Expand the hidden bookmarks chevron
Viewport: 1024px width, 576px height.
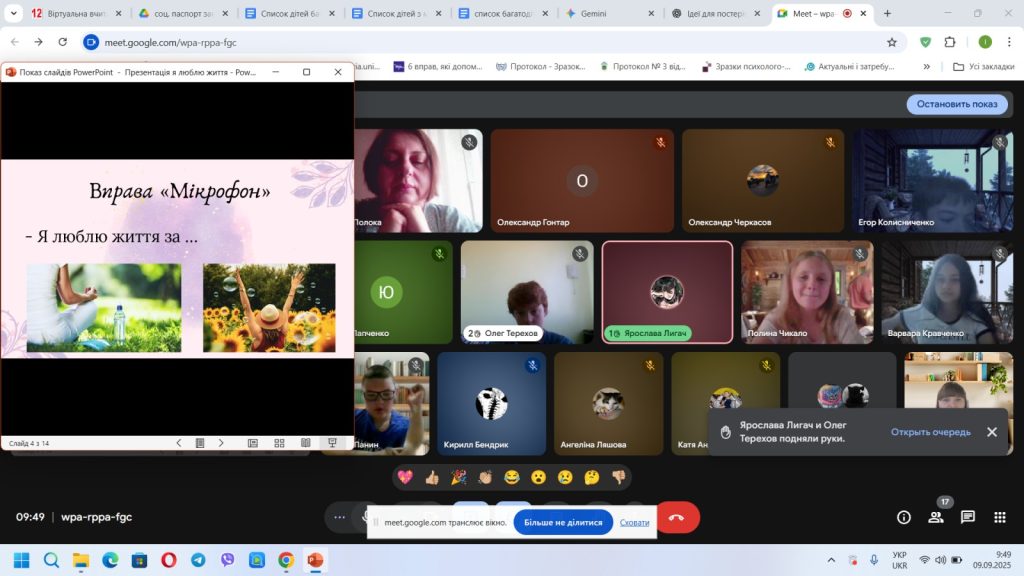click(926, 67)
